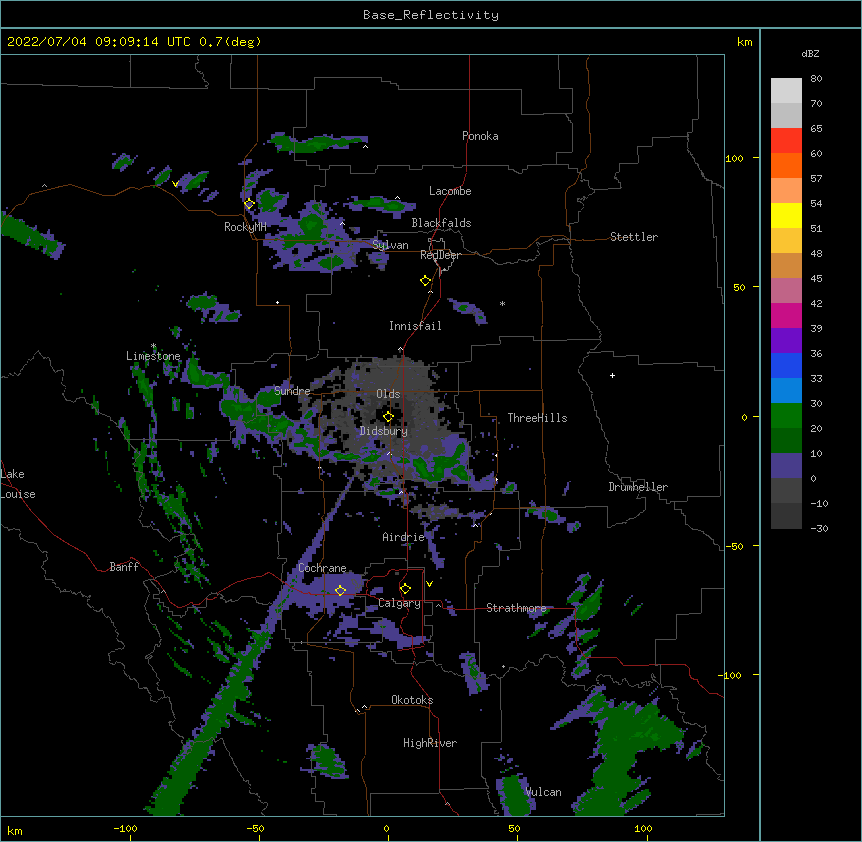862x842 pixels.
Task: Click the Airdrie city label
Action: click(403, 537)
